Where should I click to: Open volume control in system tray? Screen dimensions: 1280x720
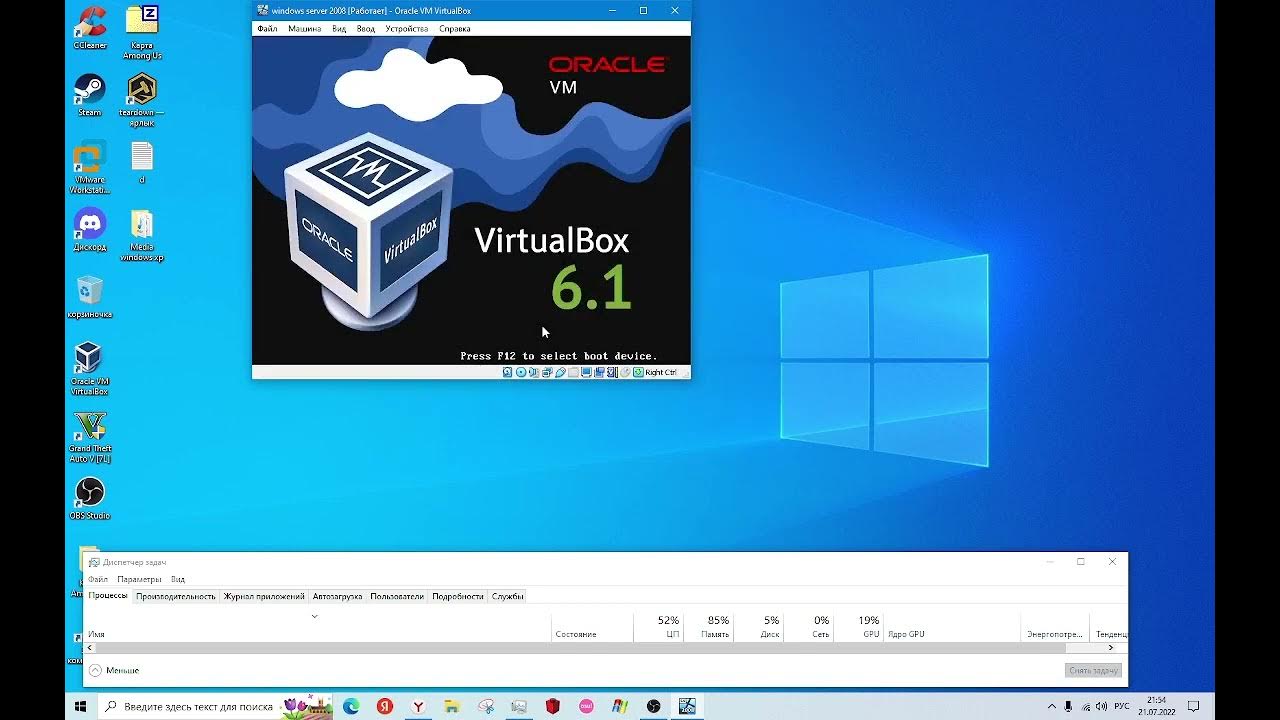[x=1103, y=706]
